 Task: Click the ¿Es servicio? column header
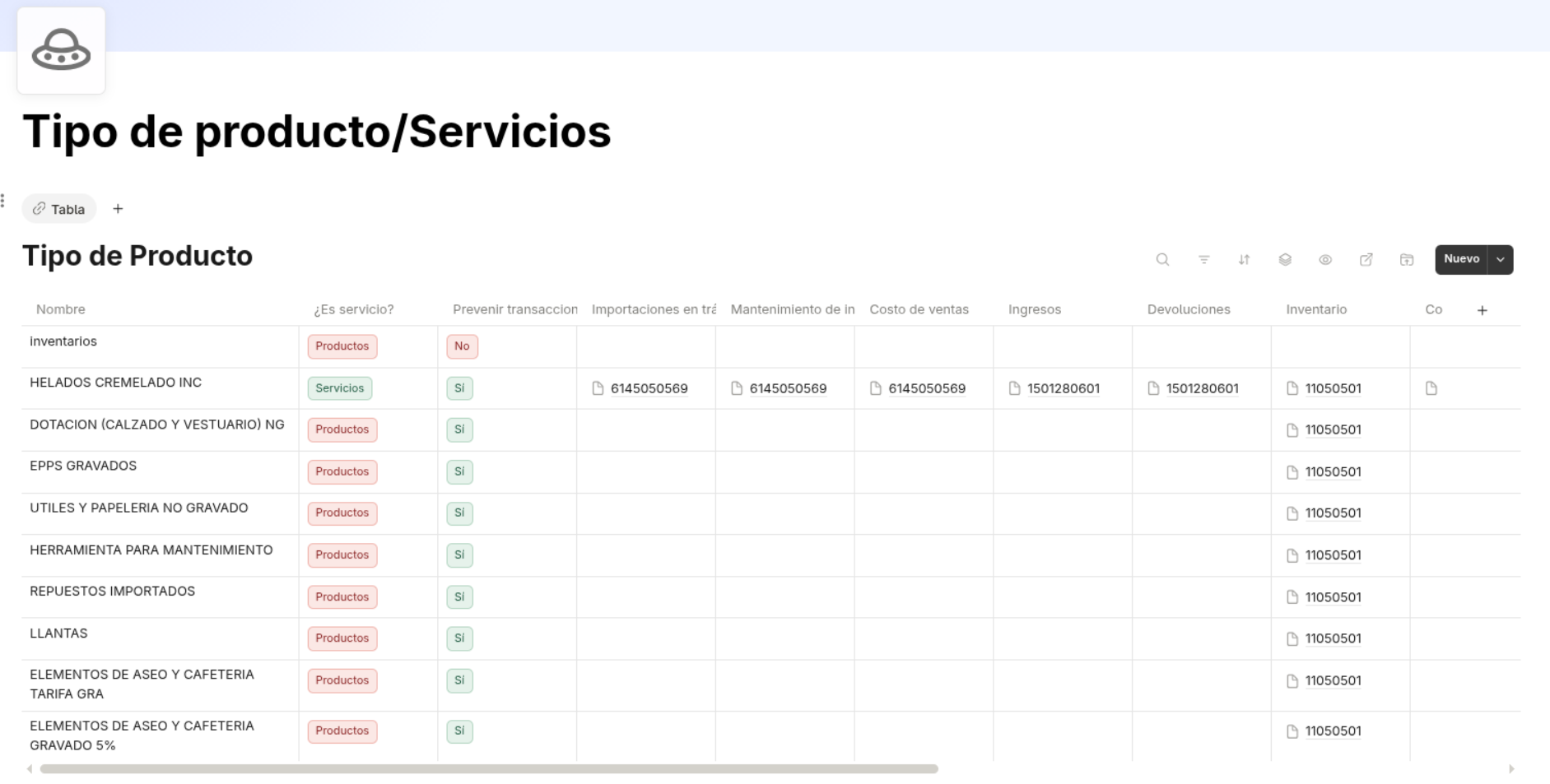click(x=353, y=309)
